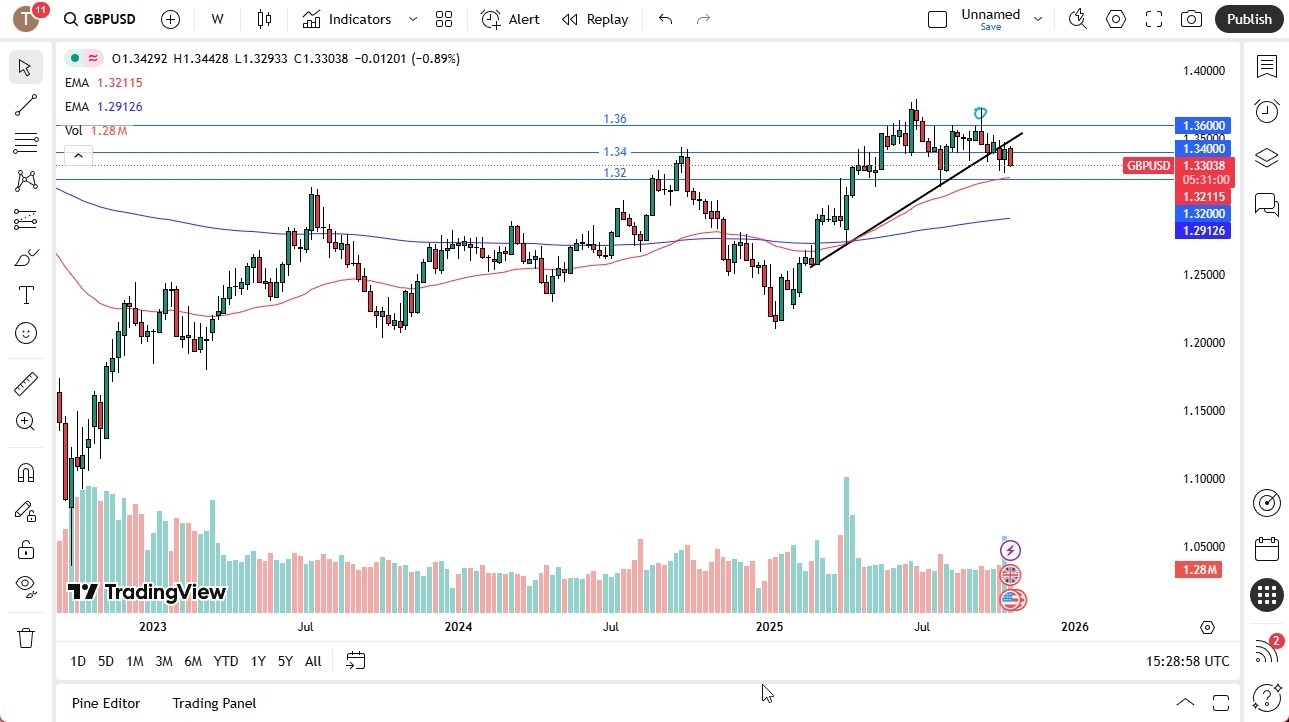Remove drawings with the trash icon
This screenshot has width=1289, height=722.
click(x=25, y=637)
